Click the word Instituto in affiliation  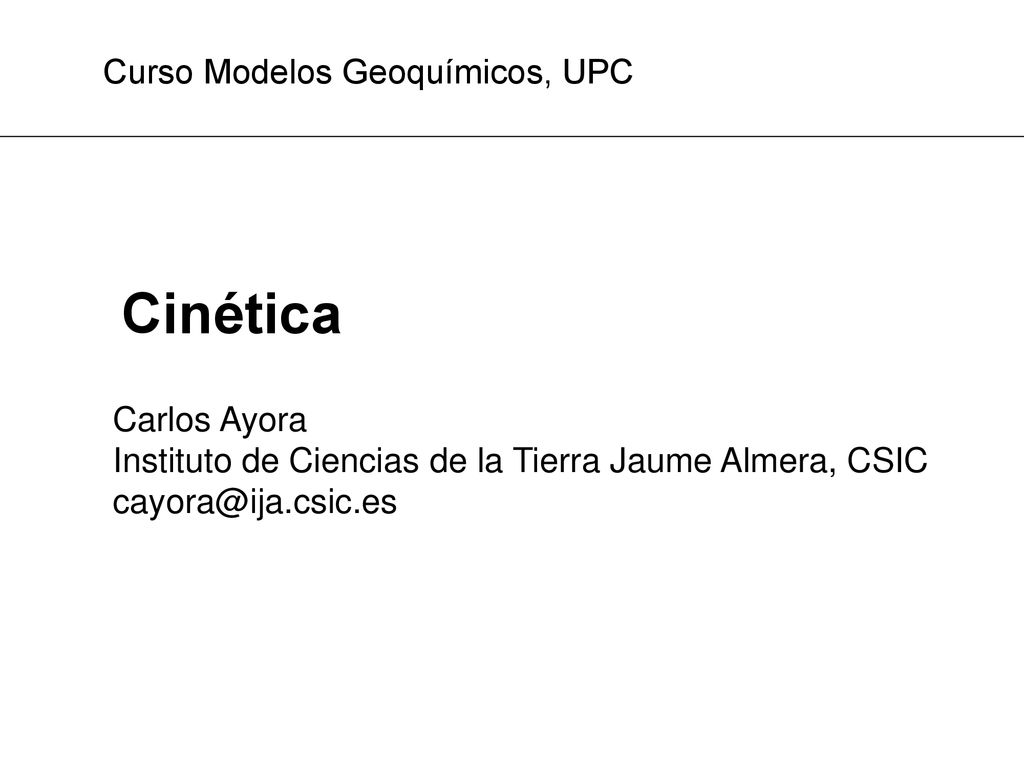pyautogui.click(x=172, y=460)
